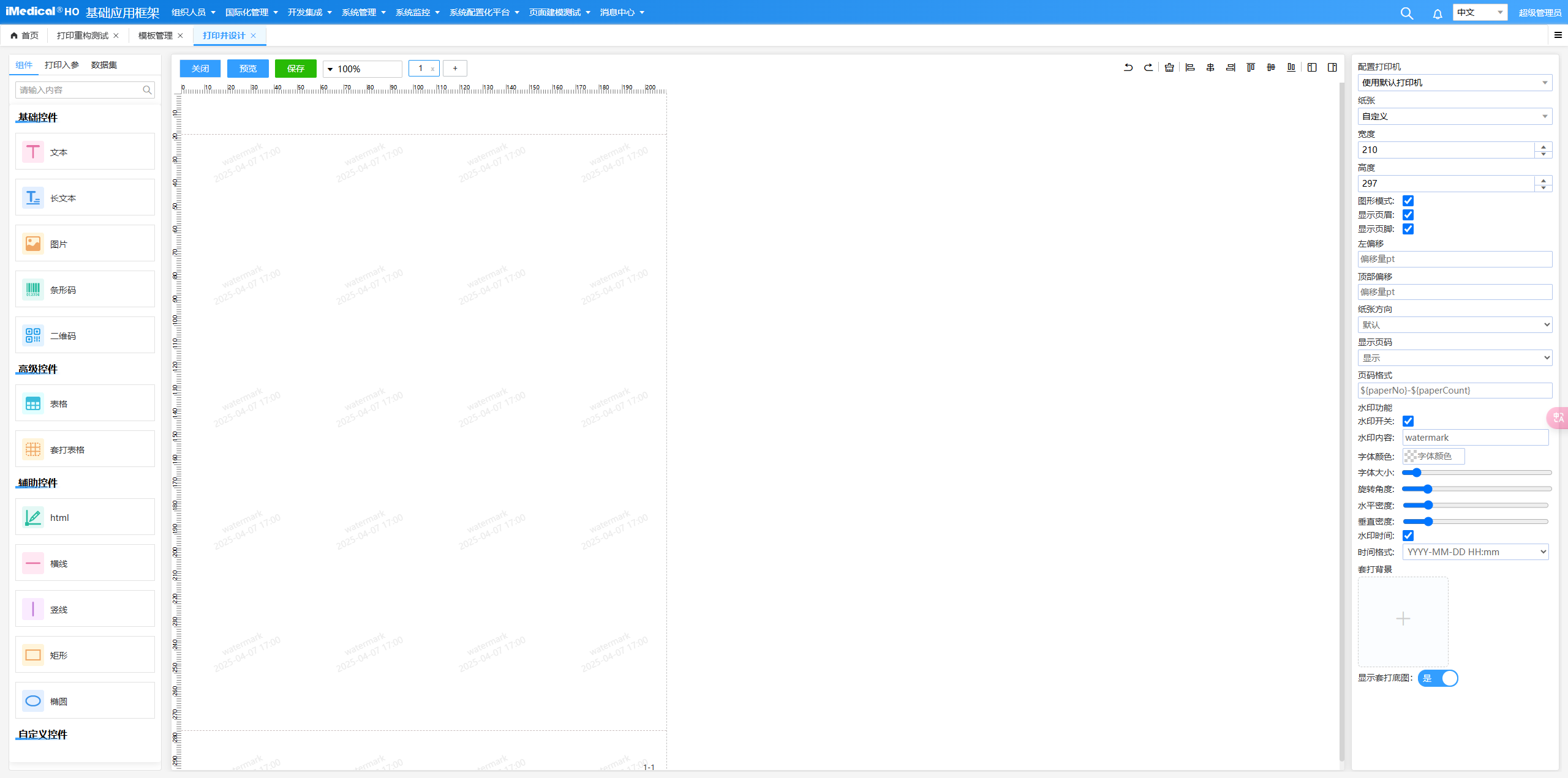1568x778 pixels.
Task: Expand the 配置打印机 printer selector
Action: pos(1455,83)
